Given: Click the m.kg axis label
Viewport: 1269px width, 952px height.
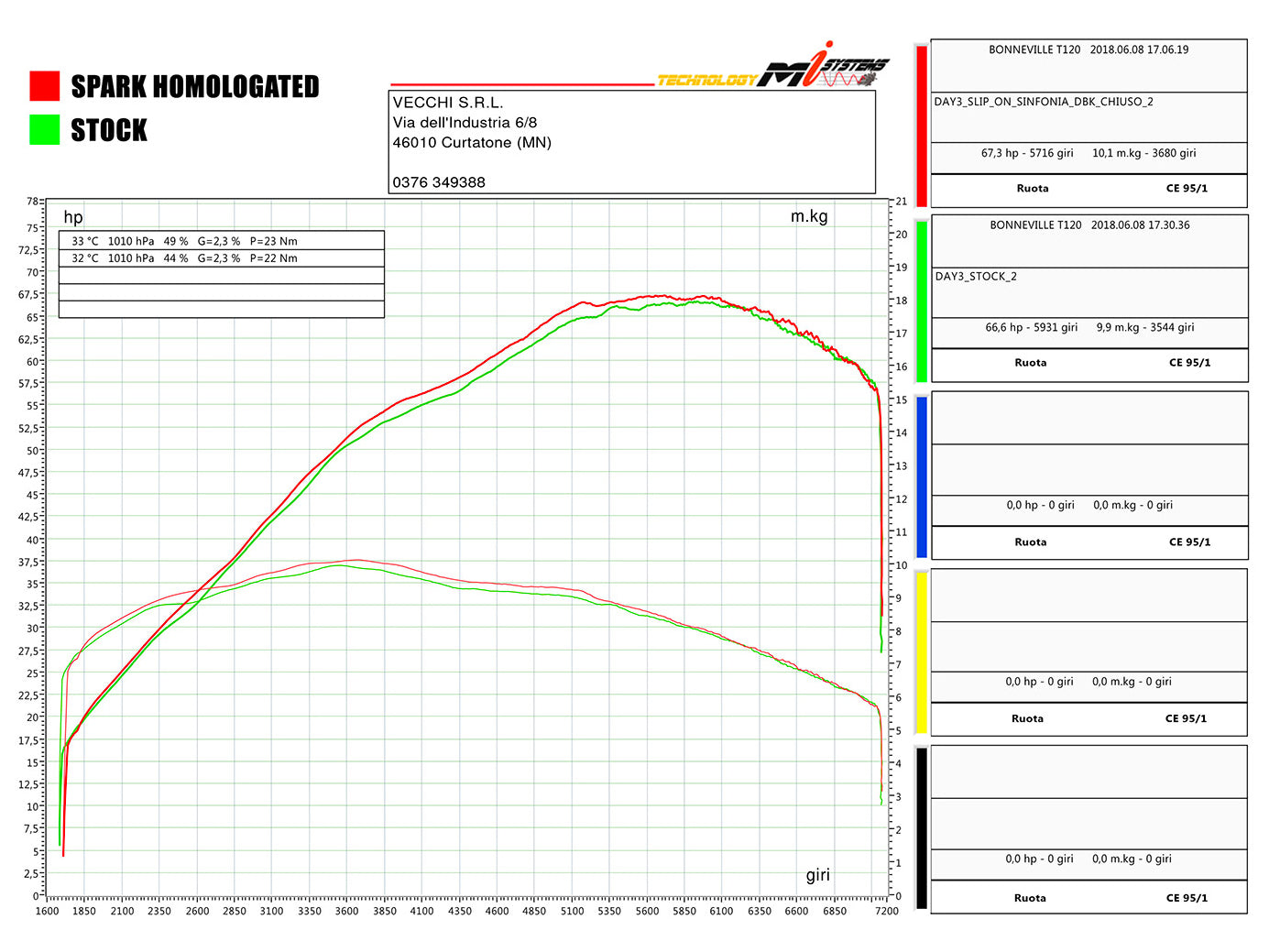Looking at the screenshot, I should 809,216.
